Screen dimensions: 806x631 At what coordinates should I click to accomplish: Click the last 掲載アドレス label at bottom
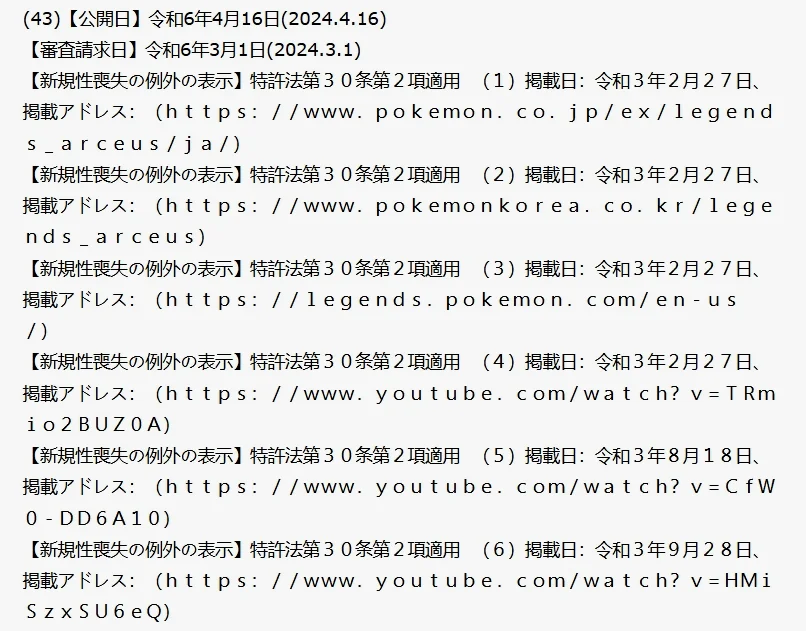click(79, 581)
